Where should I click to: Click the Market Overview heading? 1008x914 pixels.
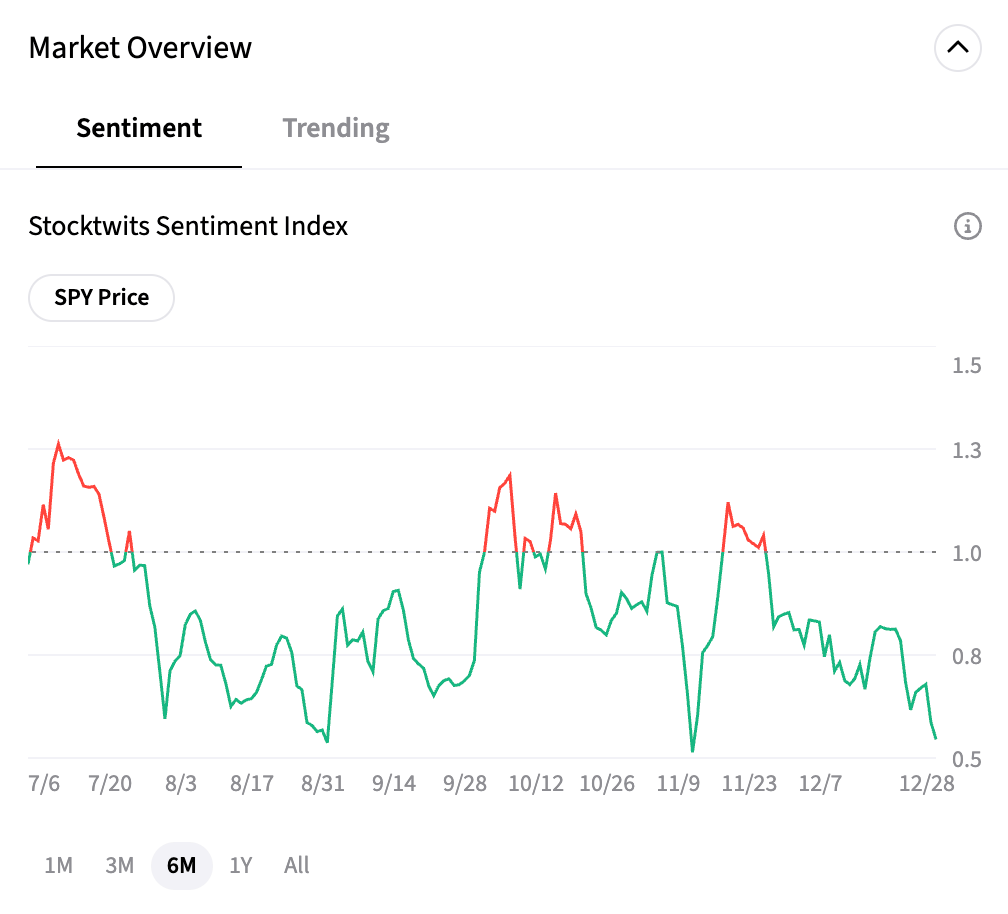pos(140,48)
